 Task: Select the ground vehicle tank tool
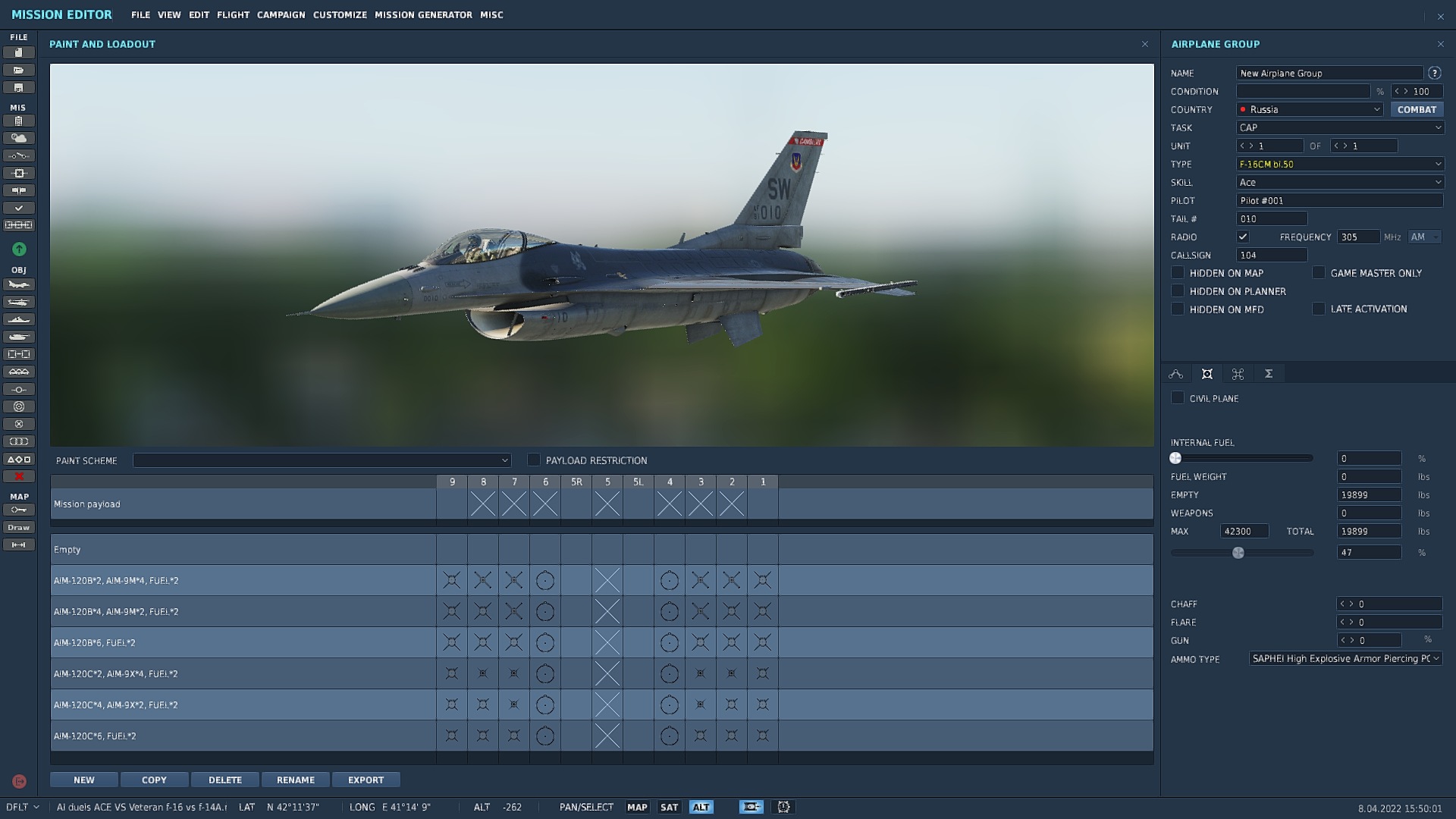(19, 337)
